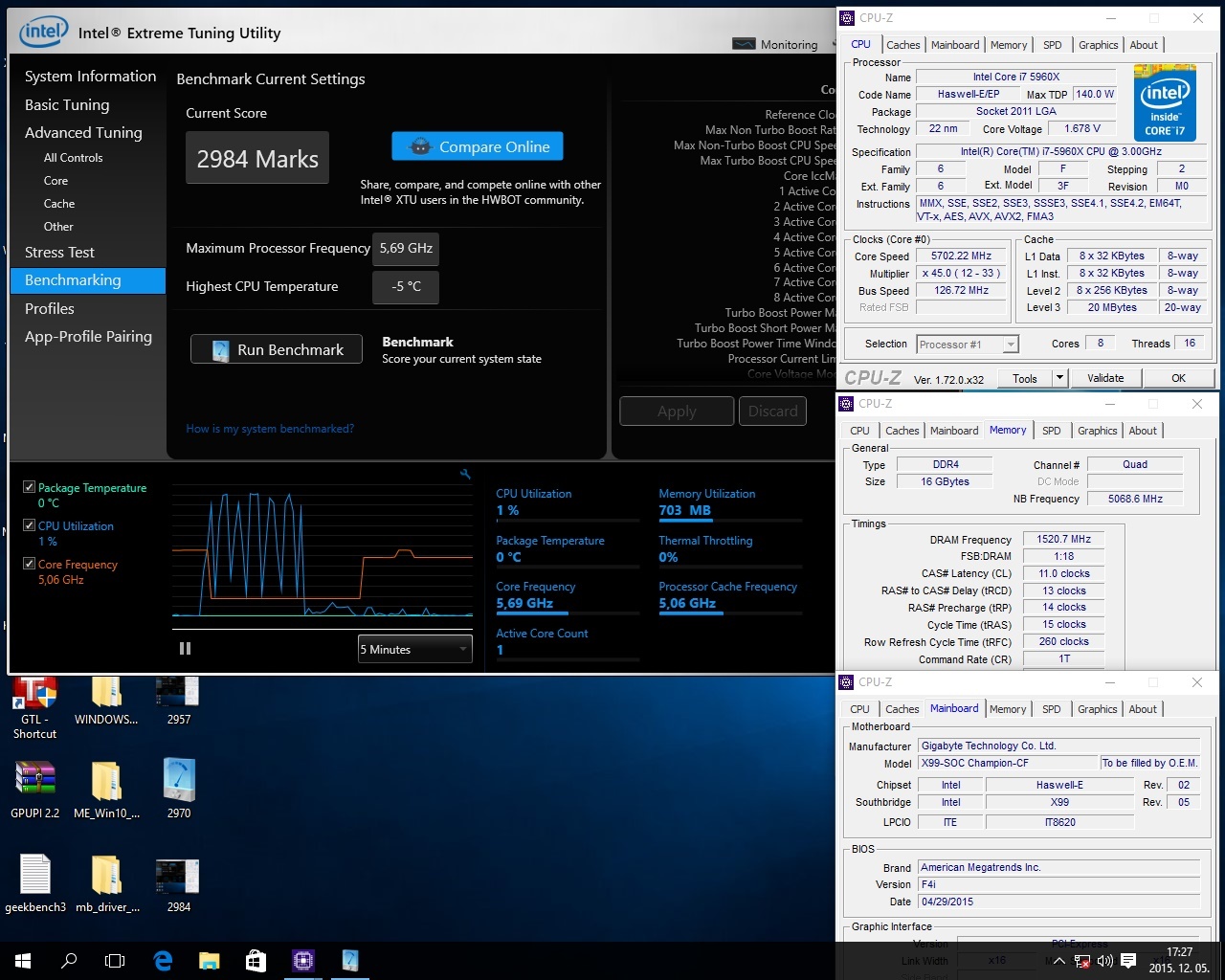
Task: Open the graph settings wrench icon
Action: point(465,474)
